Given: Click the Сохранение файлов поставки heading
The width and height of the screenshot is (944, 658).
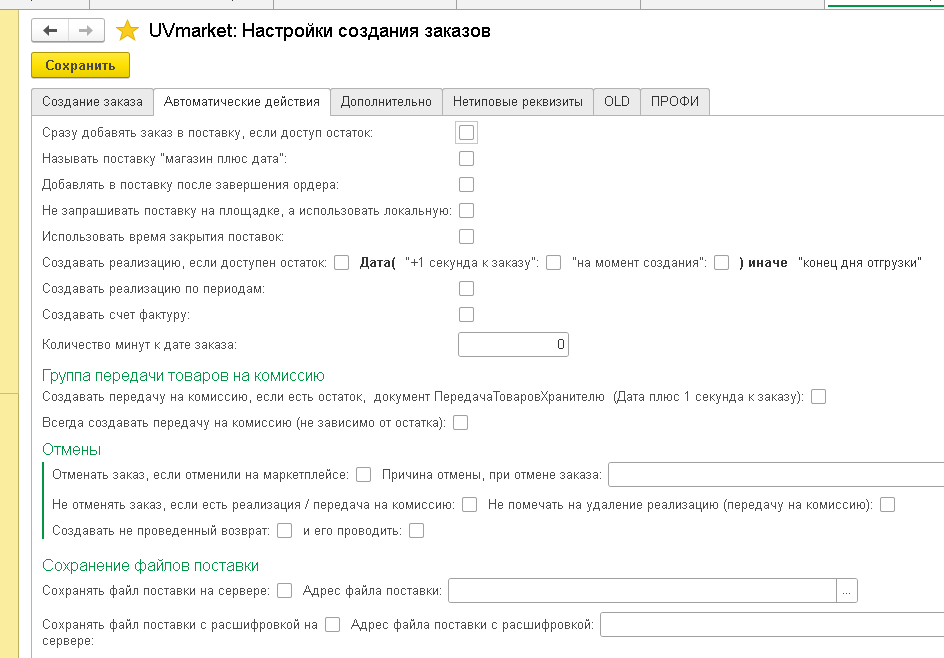Looking at the screenshot, I should coord(151,565).
